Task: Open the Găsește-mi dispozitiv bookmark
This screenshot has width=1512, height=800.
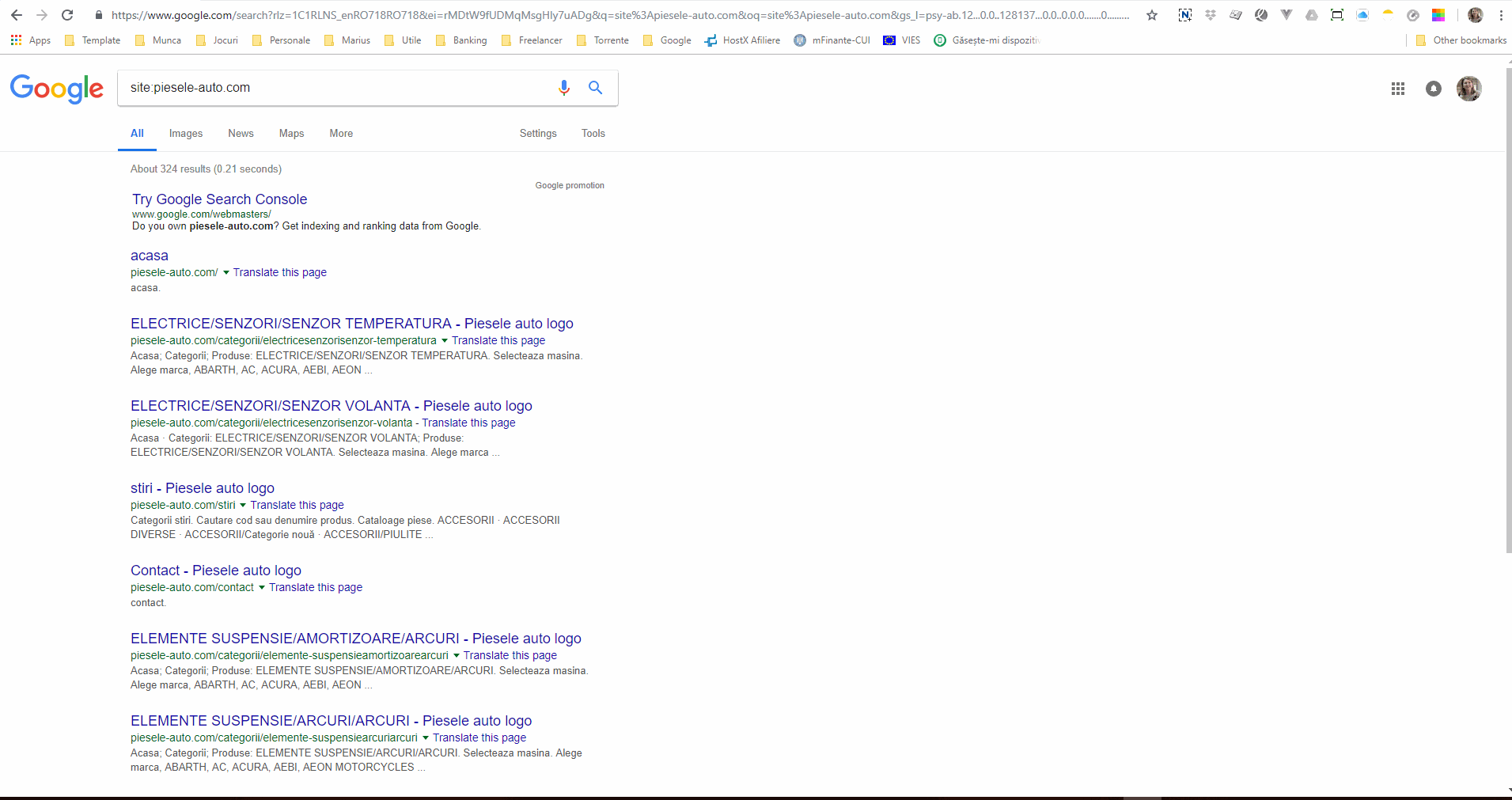Action: [987, 40]
